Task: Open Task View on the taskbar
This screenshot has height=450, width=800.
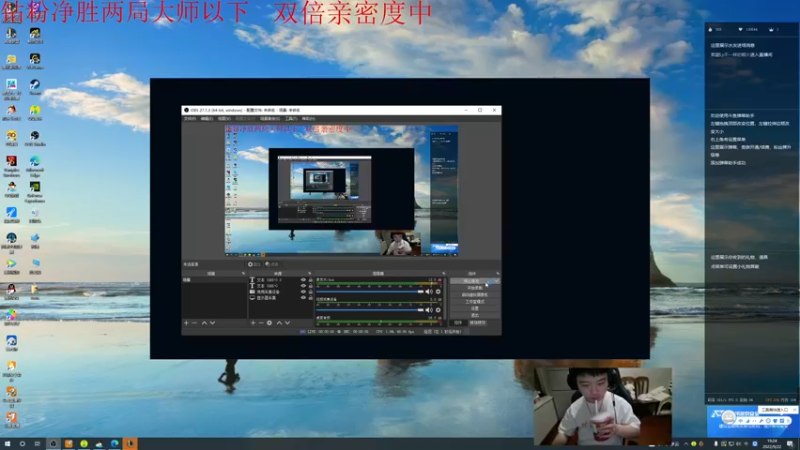Action: click(37, 444)
